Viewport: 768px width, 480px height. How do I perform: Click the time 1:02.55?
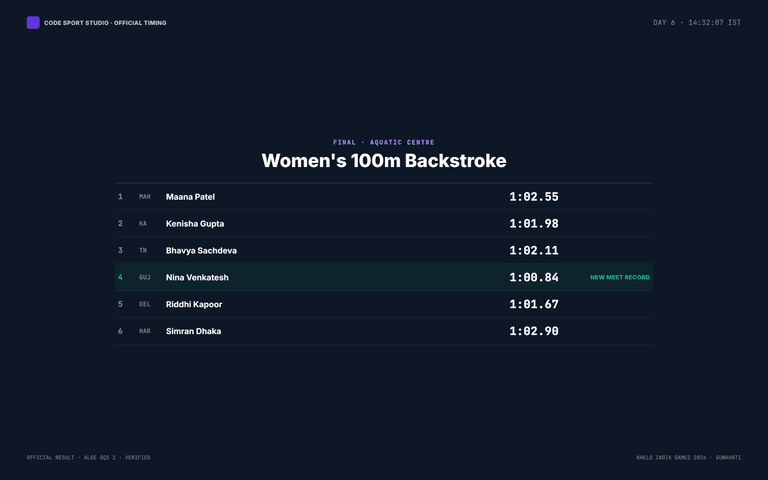point(534,197)
